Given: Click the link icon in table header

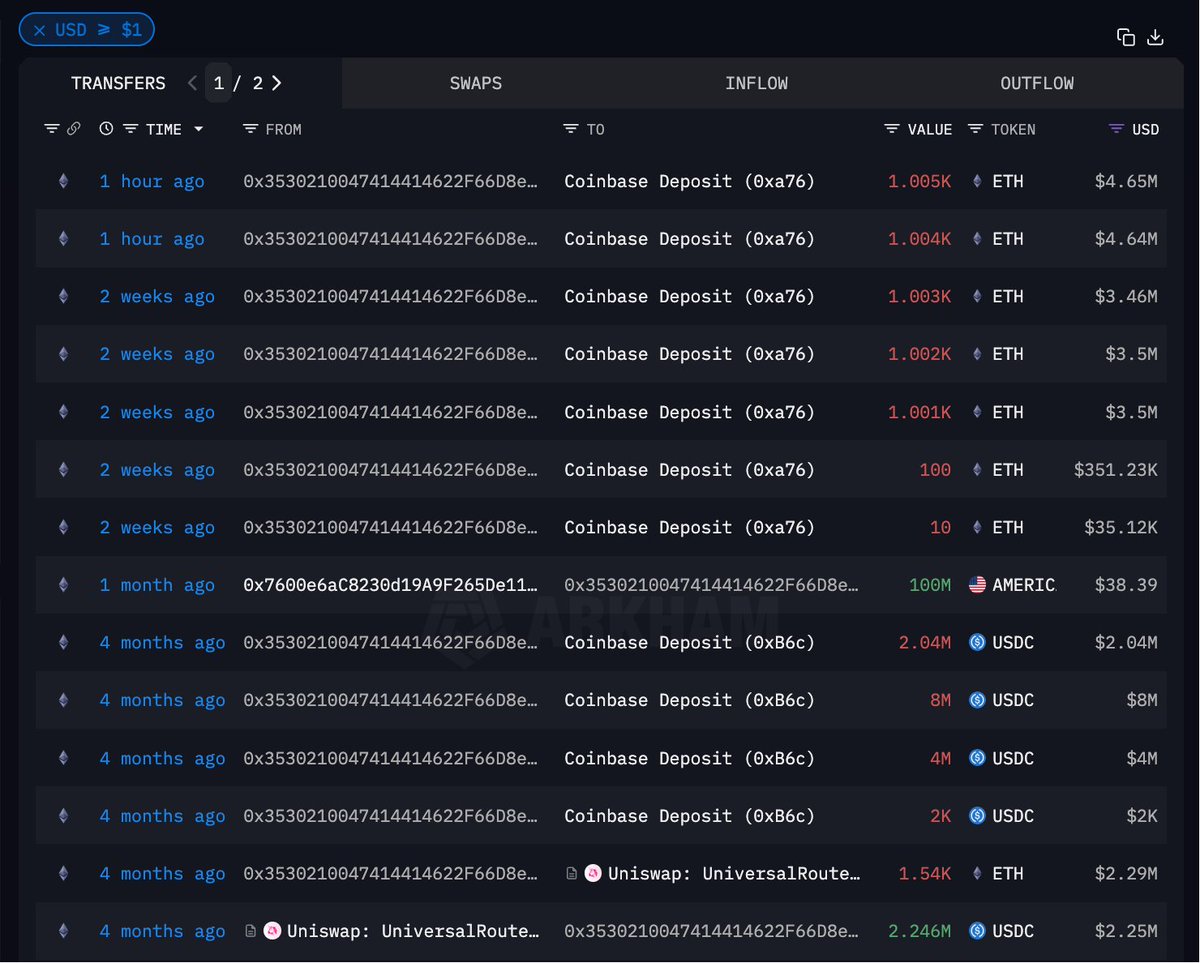Looking at the screenshot, I should click(x=73, y=129).
